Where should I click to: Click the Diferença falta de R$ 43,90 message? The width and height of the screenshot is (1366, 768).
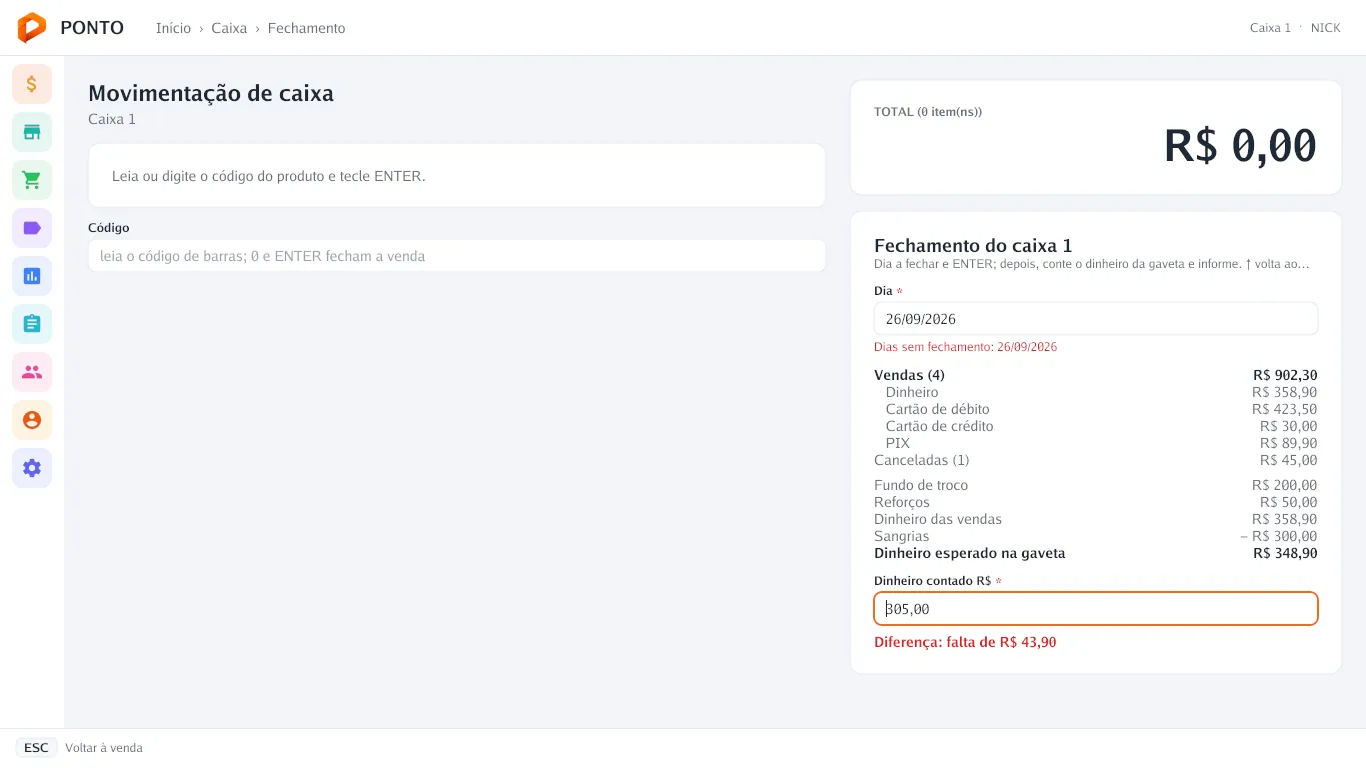point(965,642)
